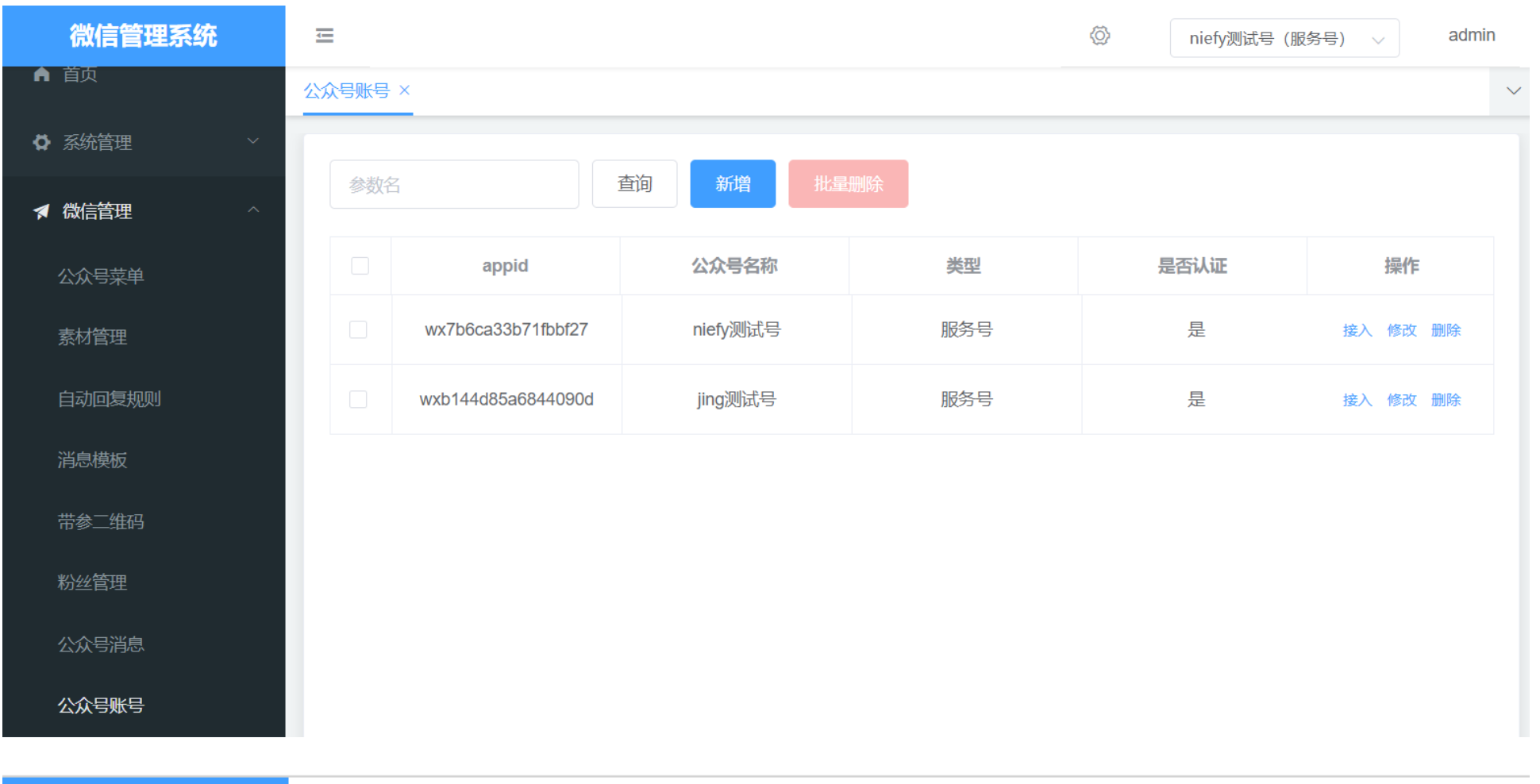The width and height of the screenshot is (1540, 784).
Task: Click 修改 for jing测试号 row
Action: coord(1402,400)
